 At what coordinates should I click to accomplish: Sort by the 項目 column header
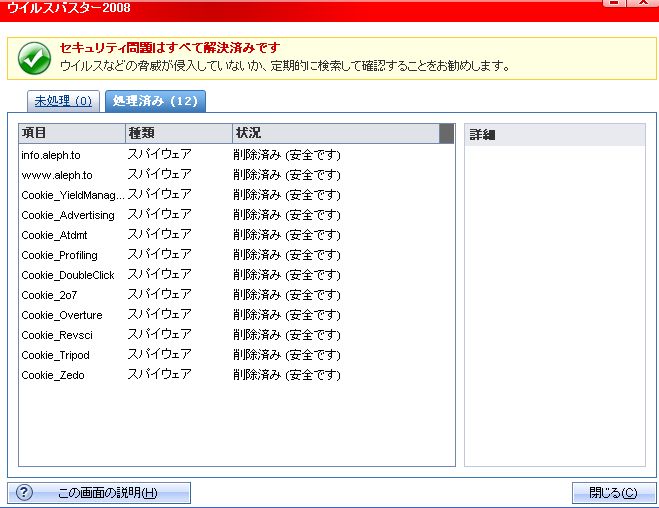coord(72,133)
